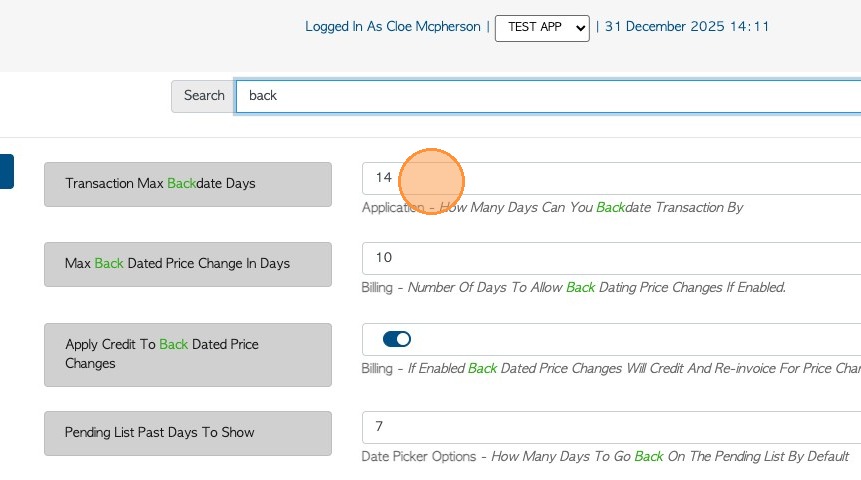Select Pending List Past Days To Show label
The width and height of the screenshot is (861, 480).
(187, 433)
